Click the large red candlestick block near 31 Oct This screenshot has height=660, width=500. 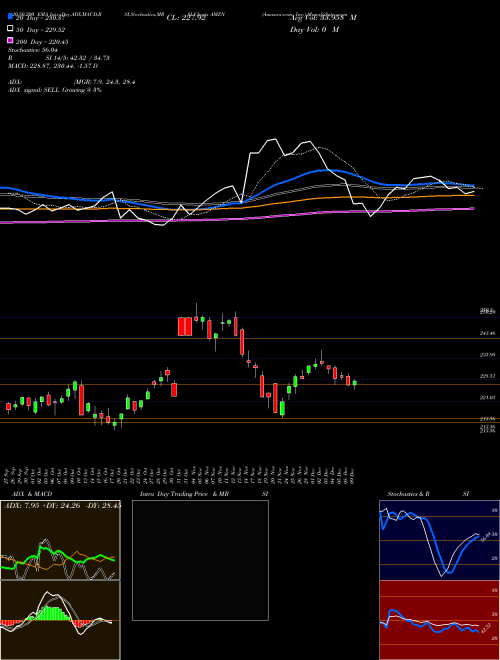(x=185, y=327)
